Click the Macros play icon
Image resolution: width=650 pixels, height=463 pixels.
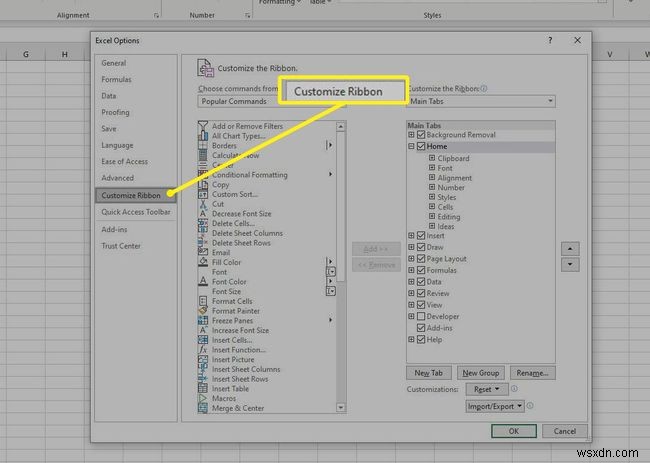coord(203,398)
